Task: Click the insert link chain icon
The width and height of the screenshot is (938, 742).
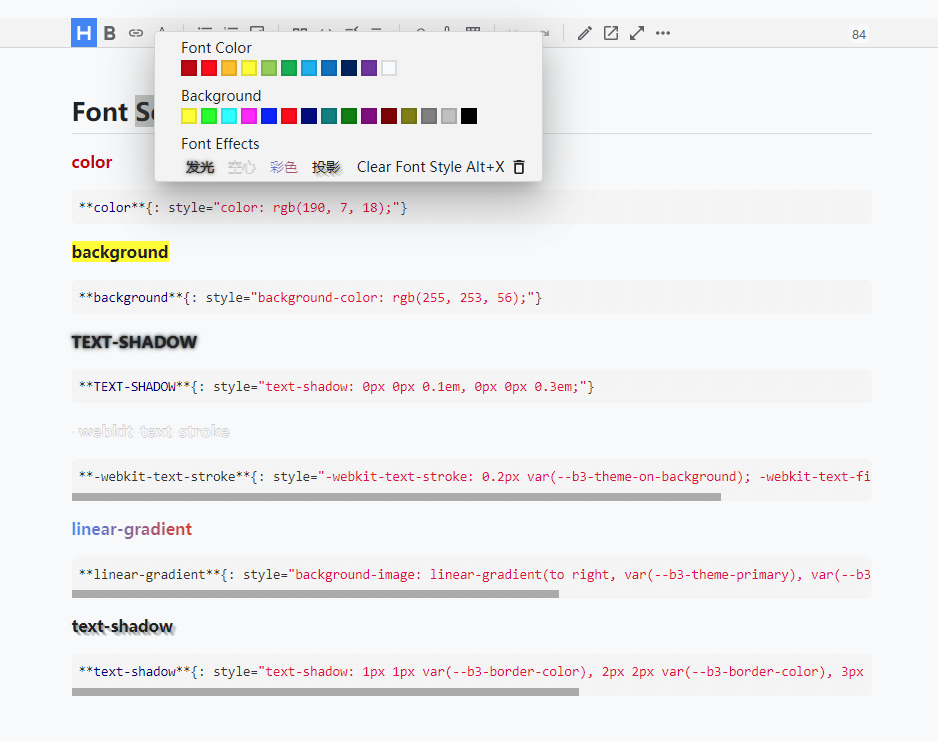Action: 136,33
